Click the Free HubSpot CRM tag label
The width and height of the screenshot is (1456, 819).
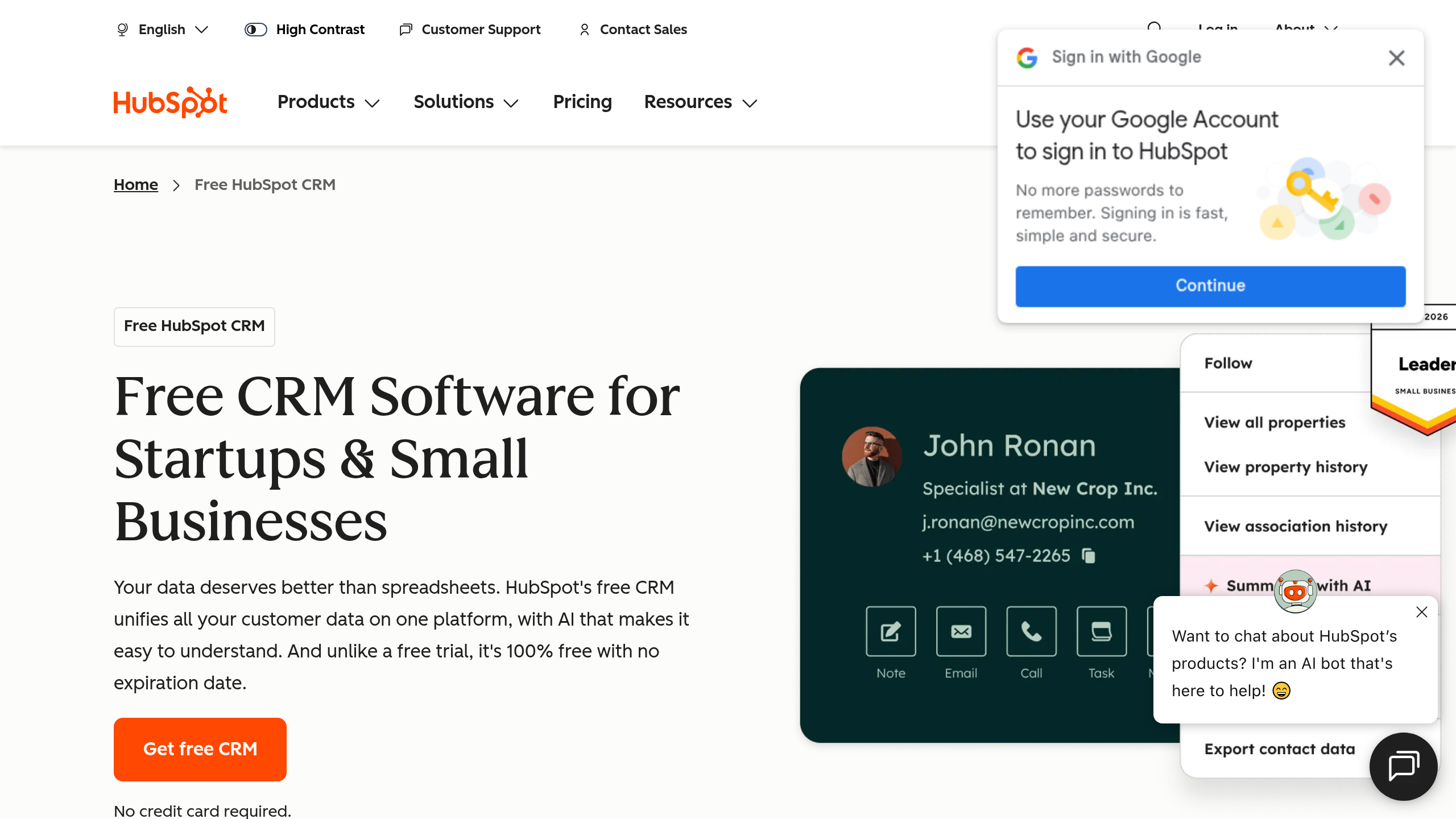coord(195,326)
